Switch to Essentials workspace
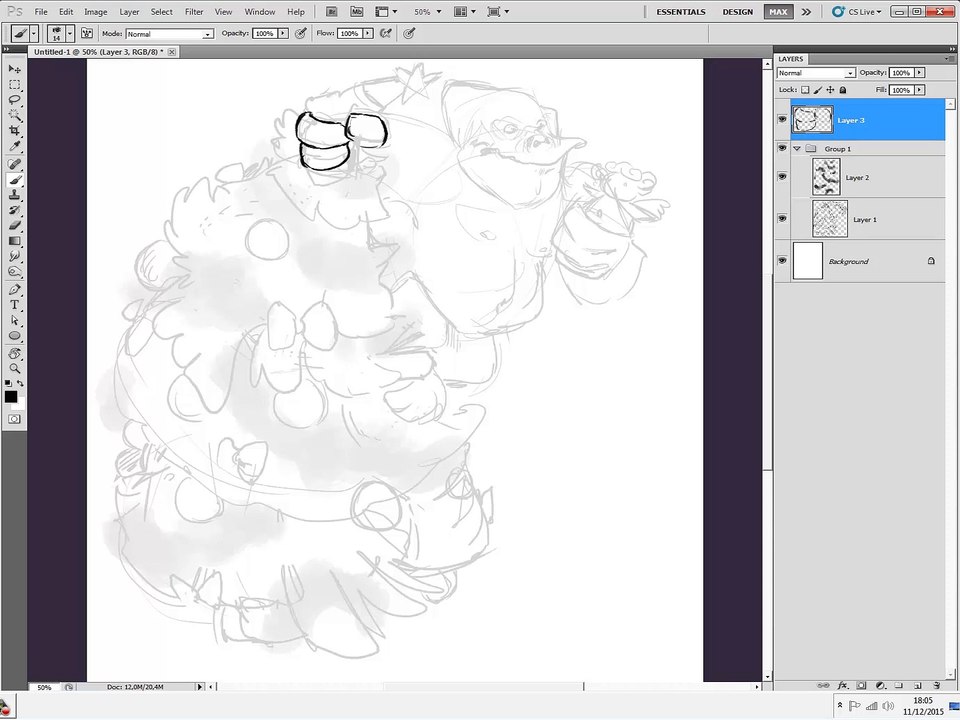 [681, 12]
